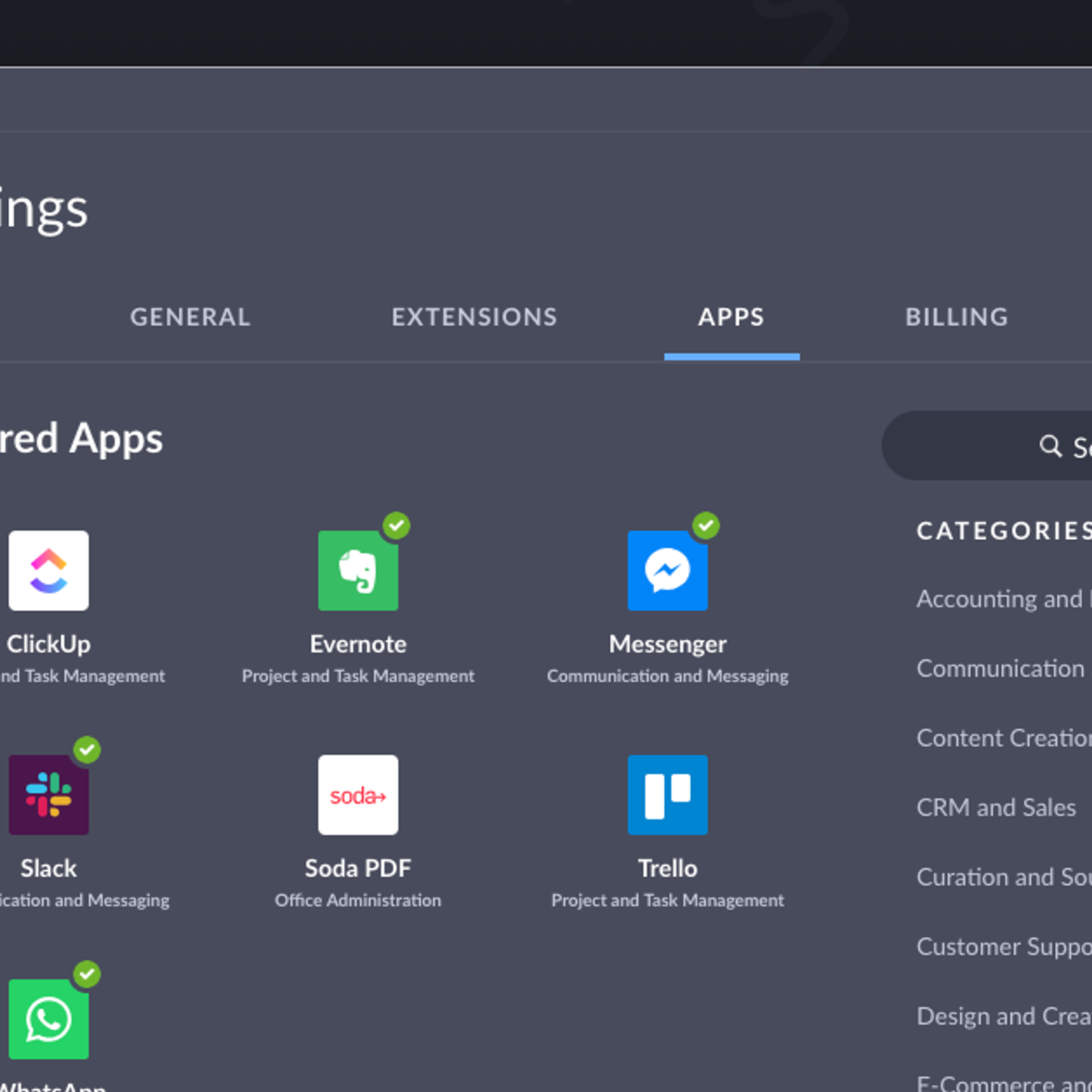Click the WhatsApp green checkmark badge

(87, 974)
